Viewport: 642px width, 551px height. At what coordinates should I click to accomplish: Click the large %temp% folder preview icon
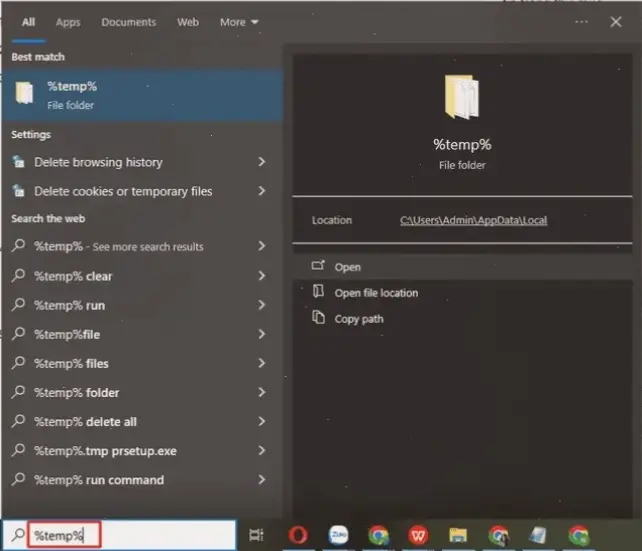tap(462, 97)
